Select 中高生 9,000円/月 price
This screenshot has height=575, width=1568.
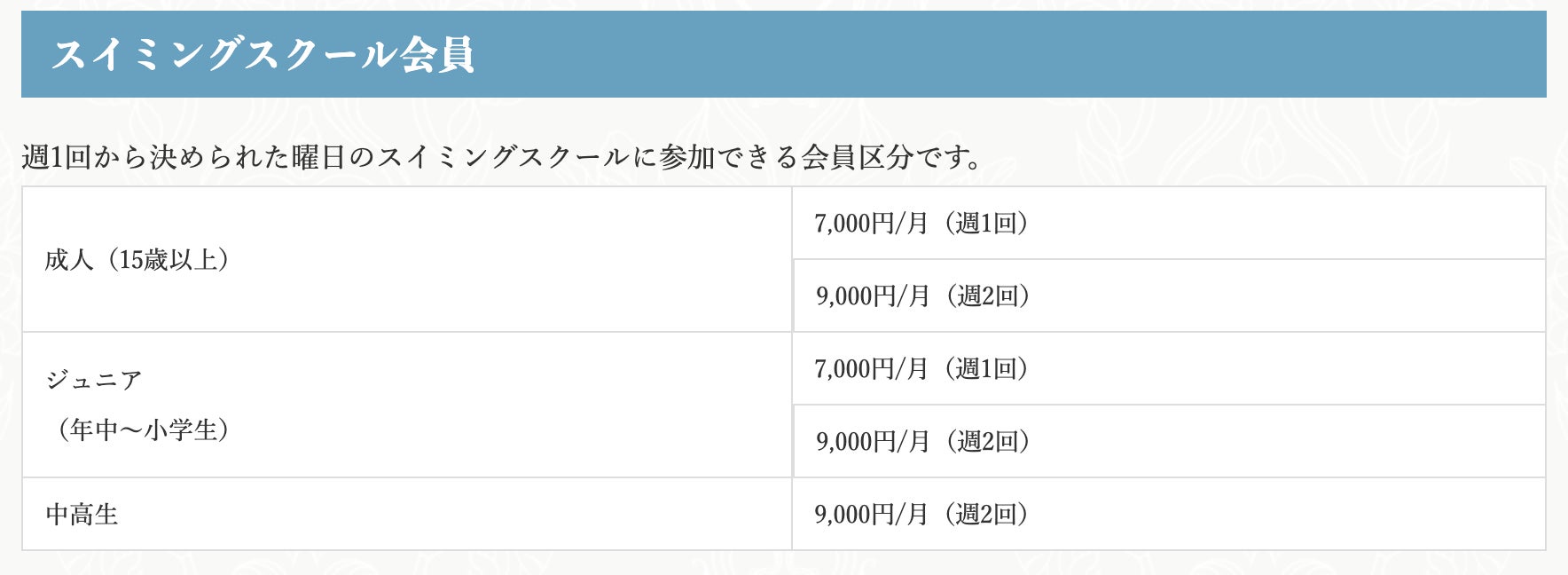871,514
